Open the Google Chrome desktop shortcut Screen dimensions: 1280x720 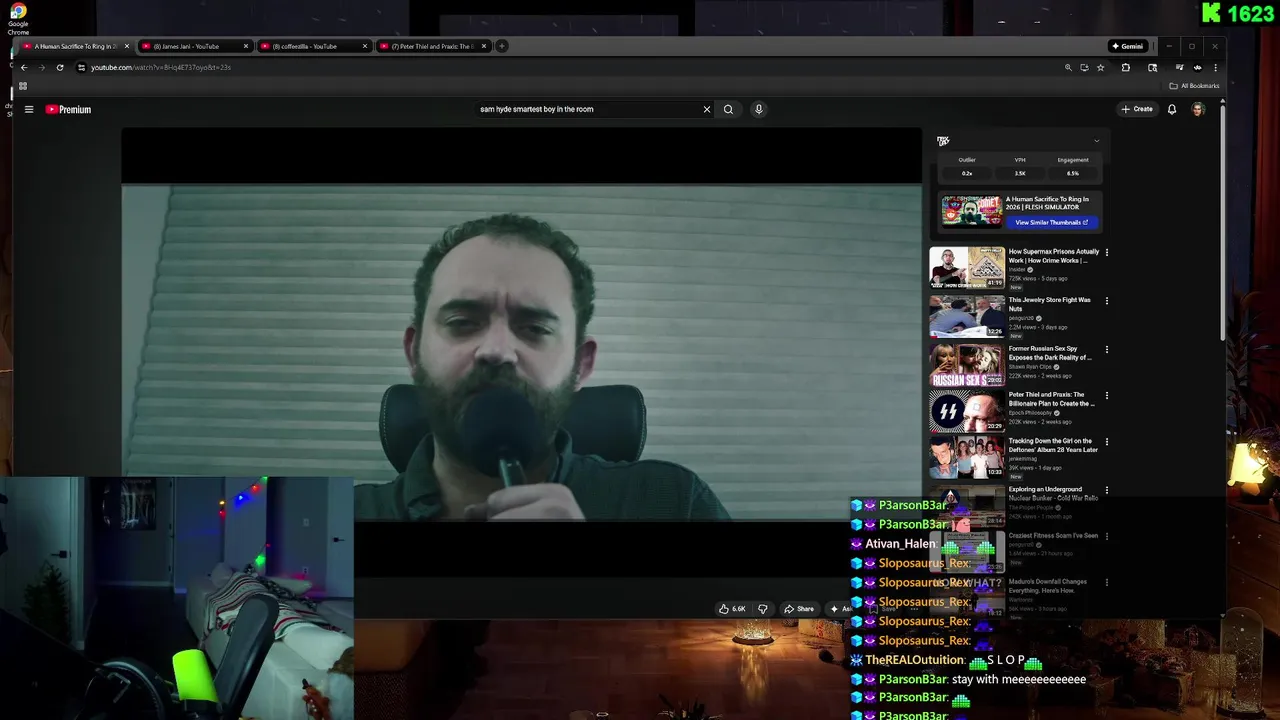pyautogui.click(x=18, y=18)
